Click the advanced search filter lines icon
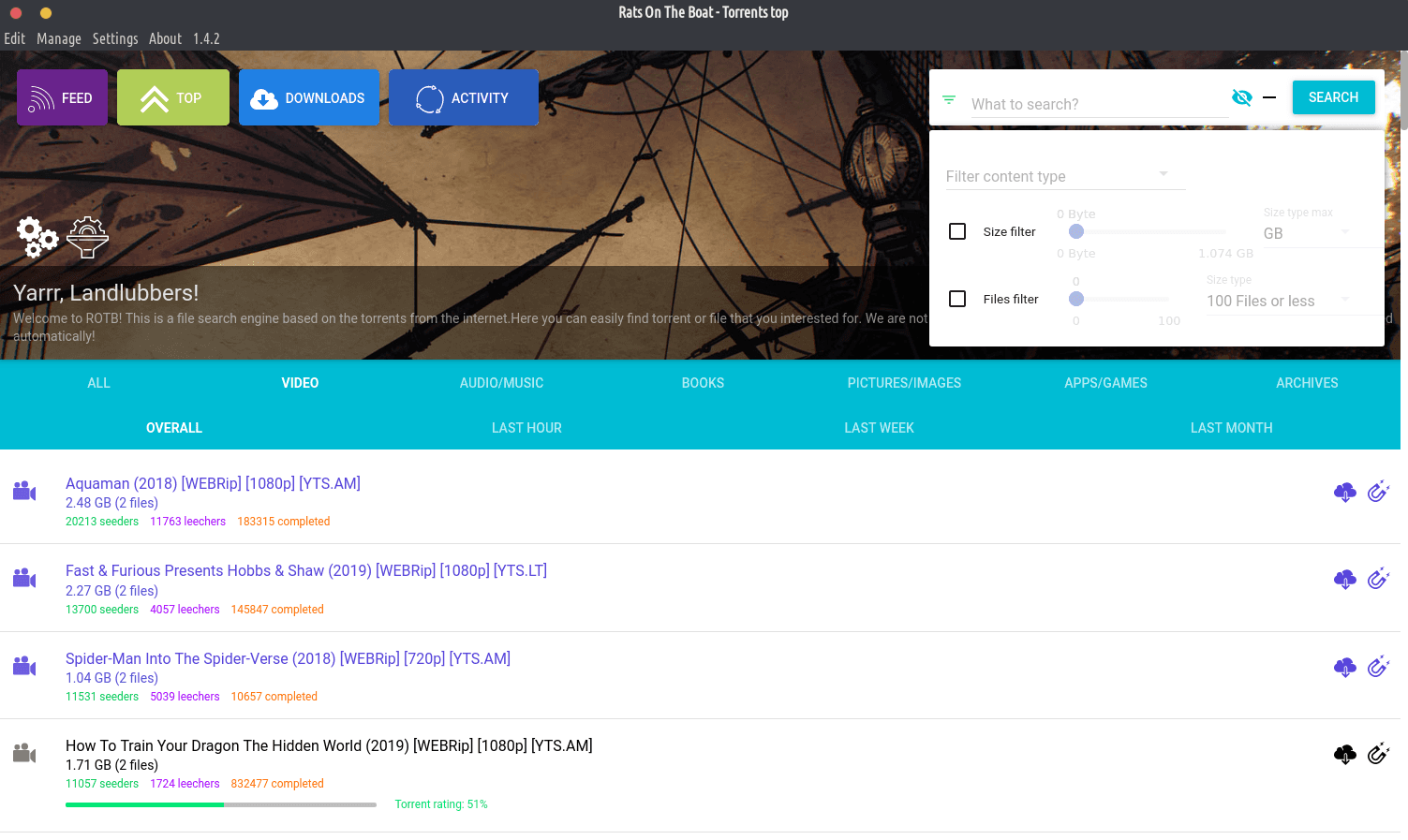This screenshot has height=840, width=1408. [x=949, y=99]
